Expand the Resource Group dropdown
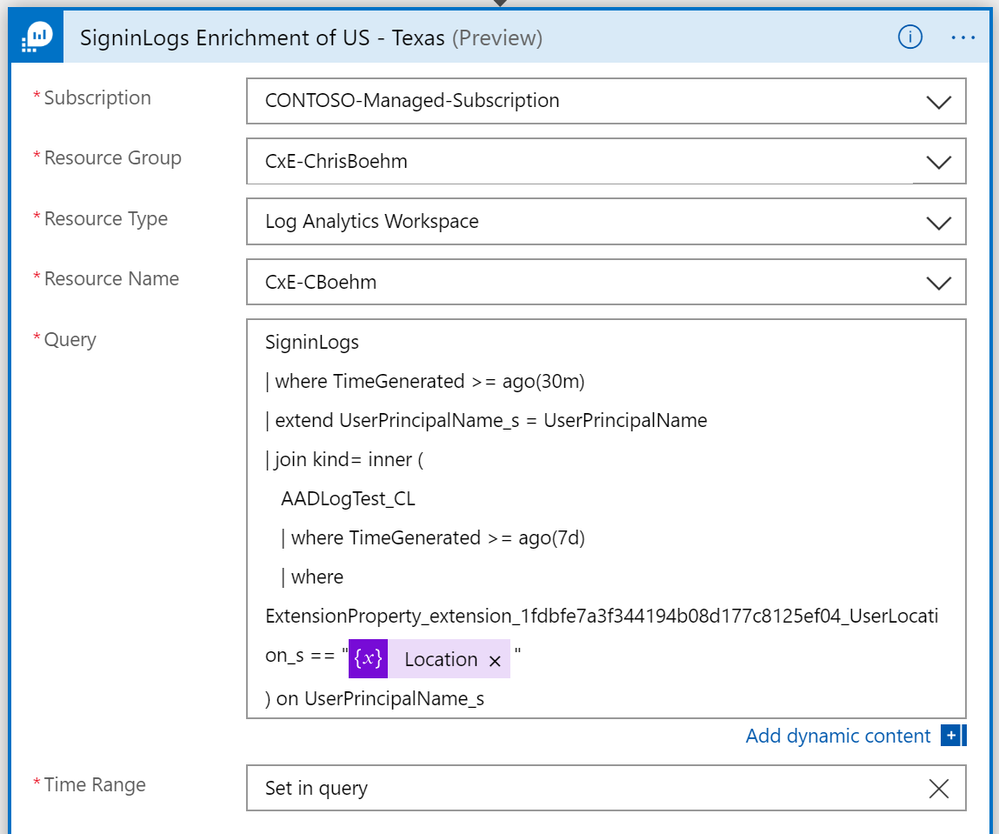 click(x=938, y=162)
